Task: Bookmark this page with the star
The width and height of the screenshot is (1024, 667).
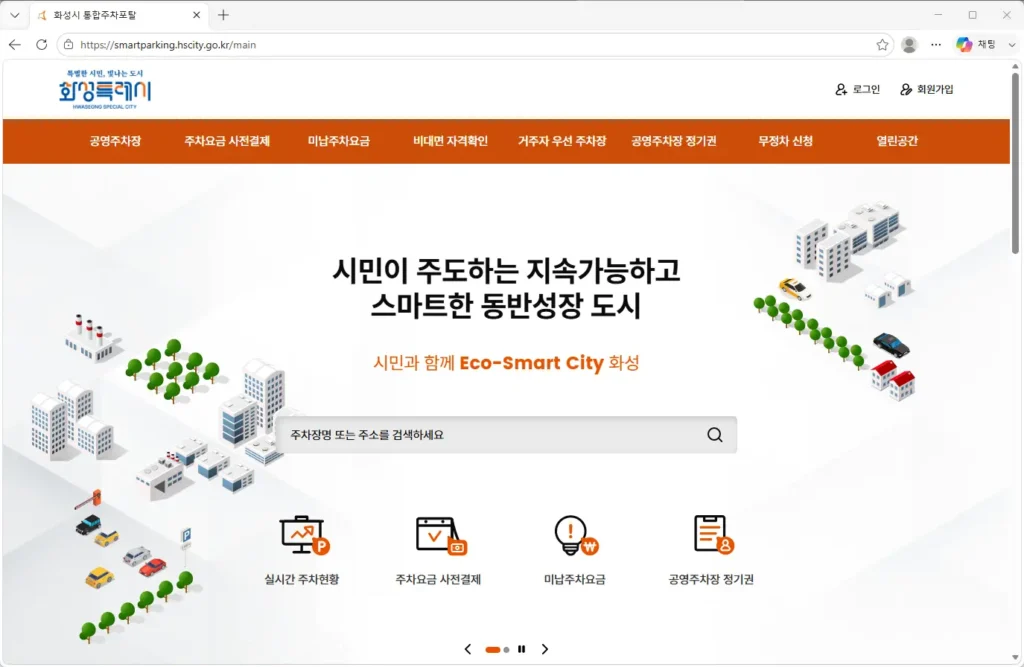Action: (882, 44)
